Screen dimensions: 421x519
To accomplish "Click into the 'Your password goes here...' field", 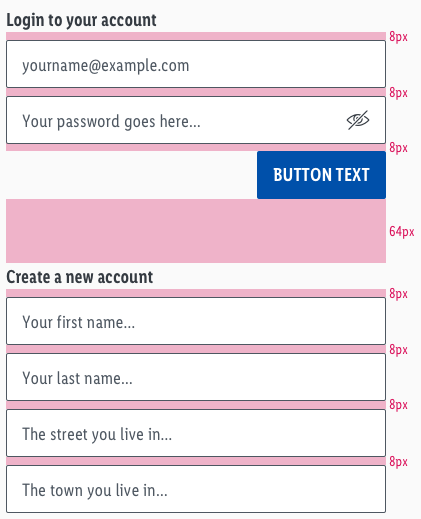I will coord(196,120).
